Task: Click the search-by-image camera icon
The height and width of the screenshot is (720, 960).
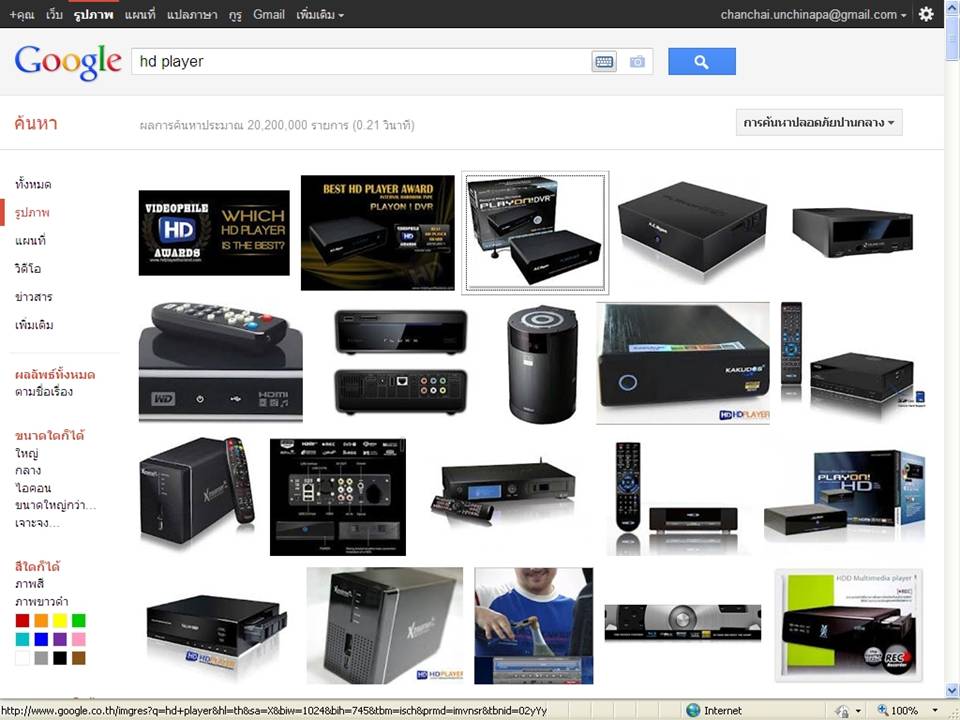Action: tap(637, 61)
